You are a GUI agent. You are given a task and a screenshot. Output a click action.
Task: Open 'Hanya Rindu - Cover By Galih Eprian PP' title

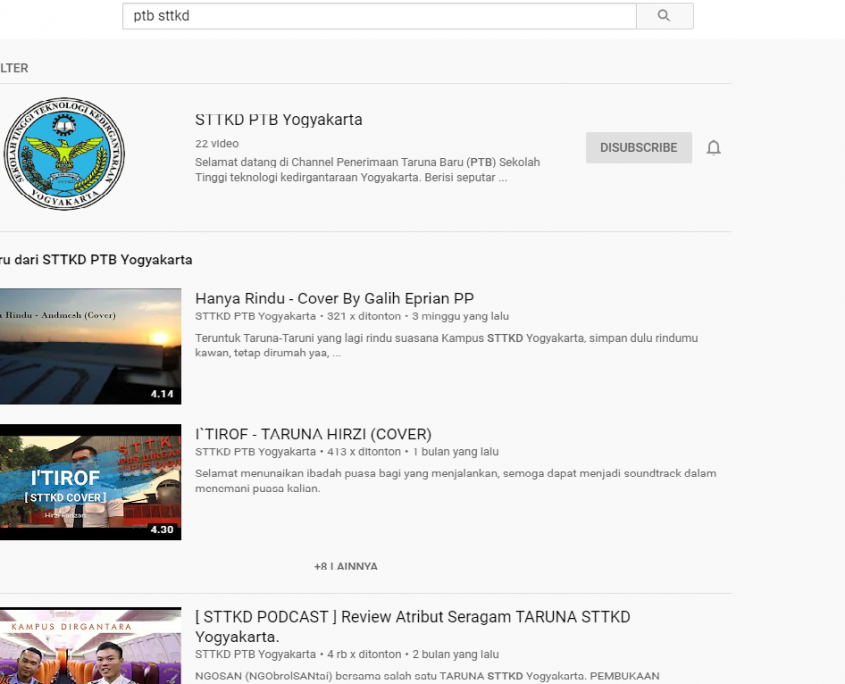(x=334, y=298)
